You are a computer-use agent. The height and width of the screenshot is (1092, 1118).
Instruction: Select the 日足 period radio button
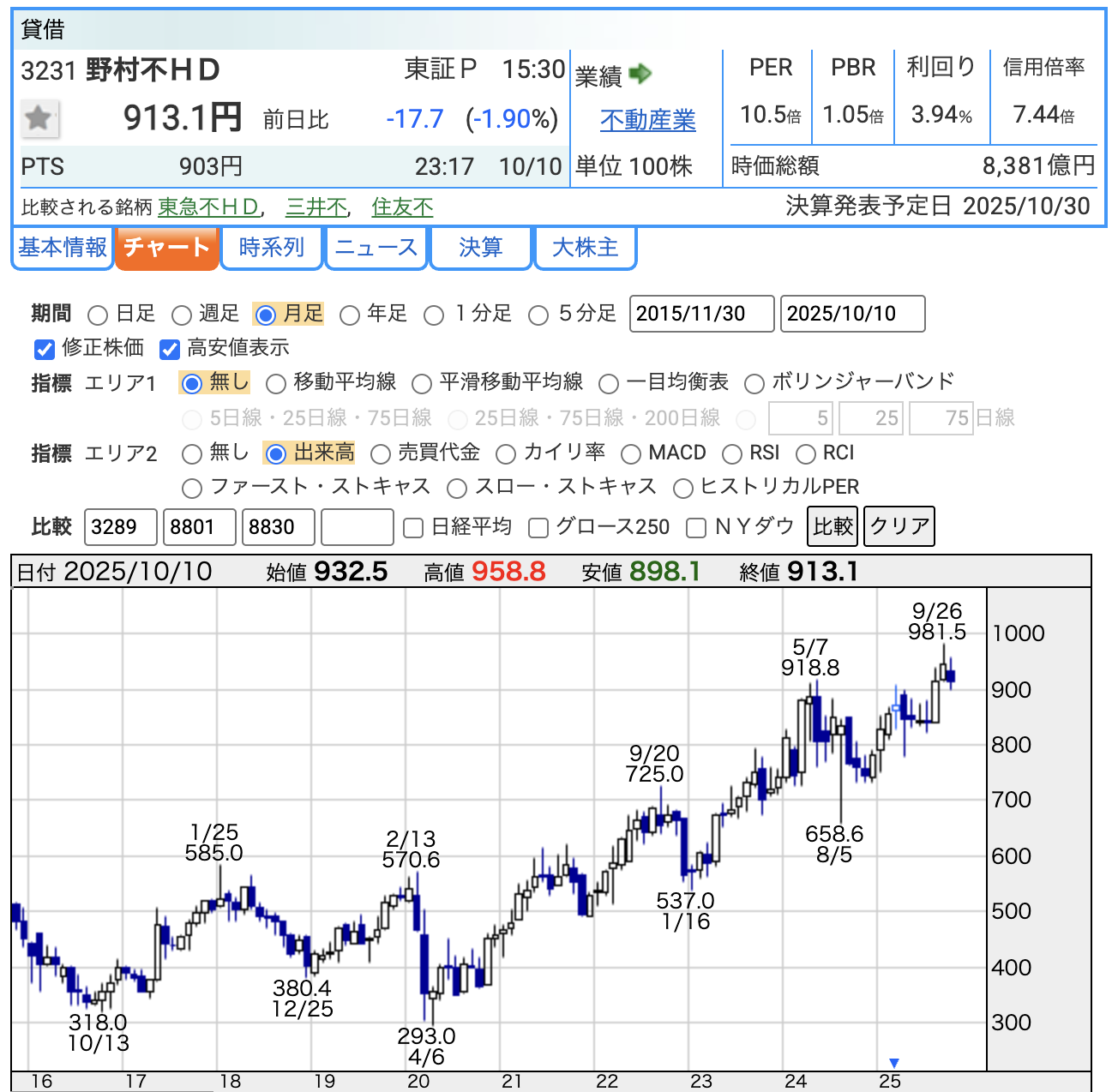pos(99,315)
